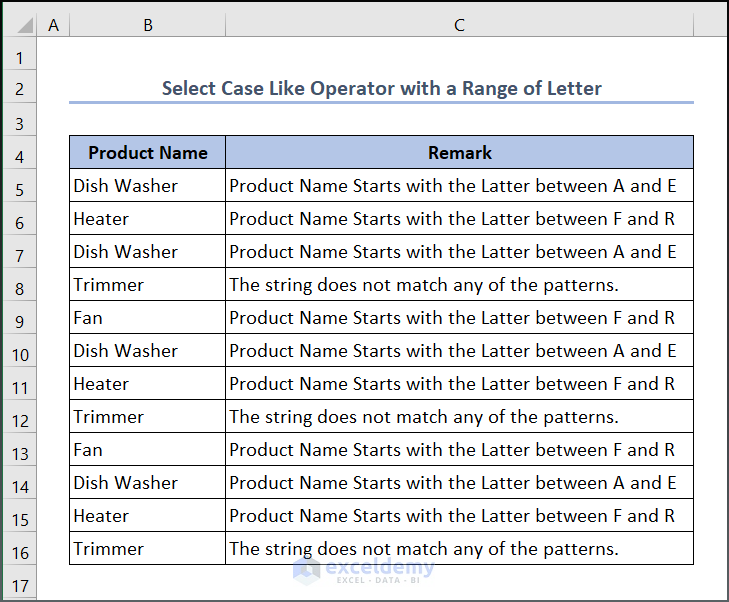Select row 12 header
Screen dimensions: 729x602
click(x=19, y=420)
